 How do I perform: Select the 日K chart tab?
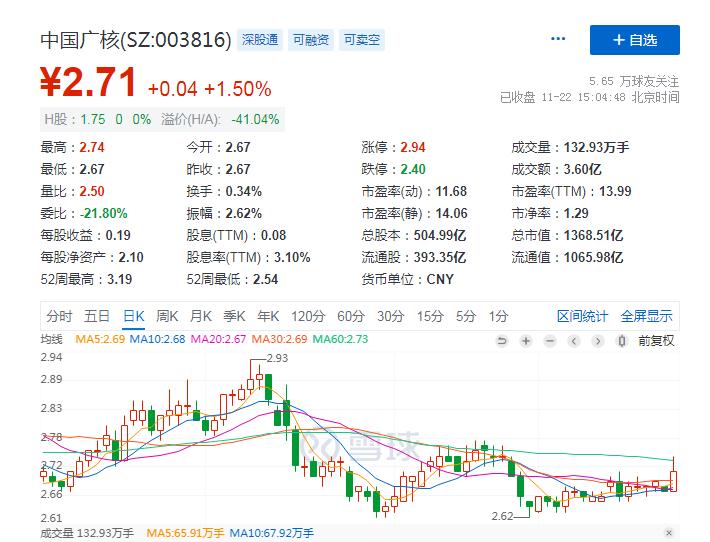point(134,316)
